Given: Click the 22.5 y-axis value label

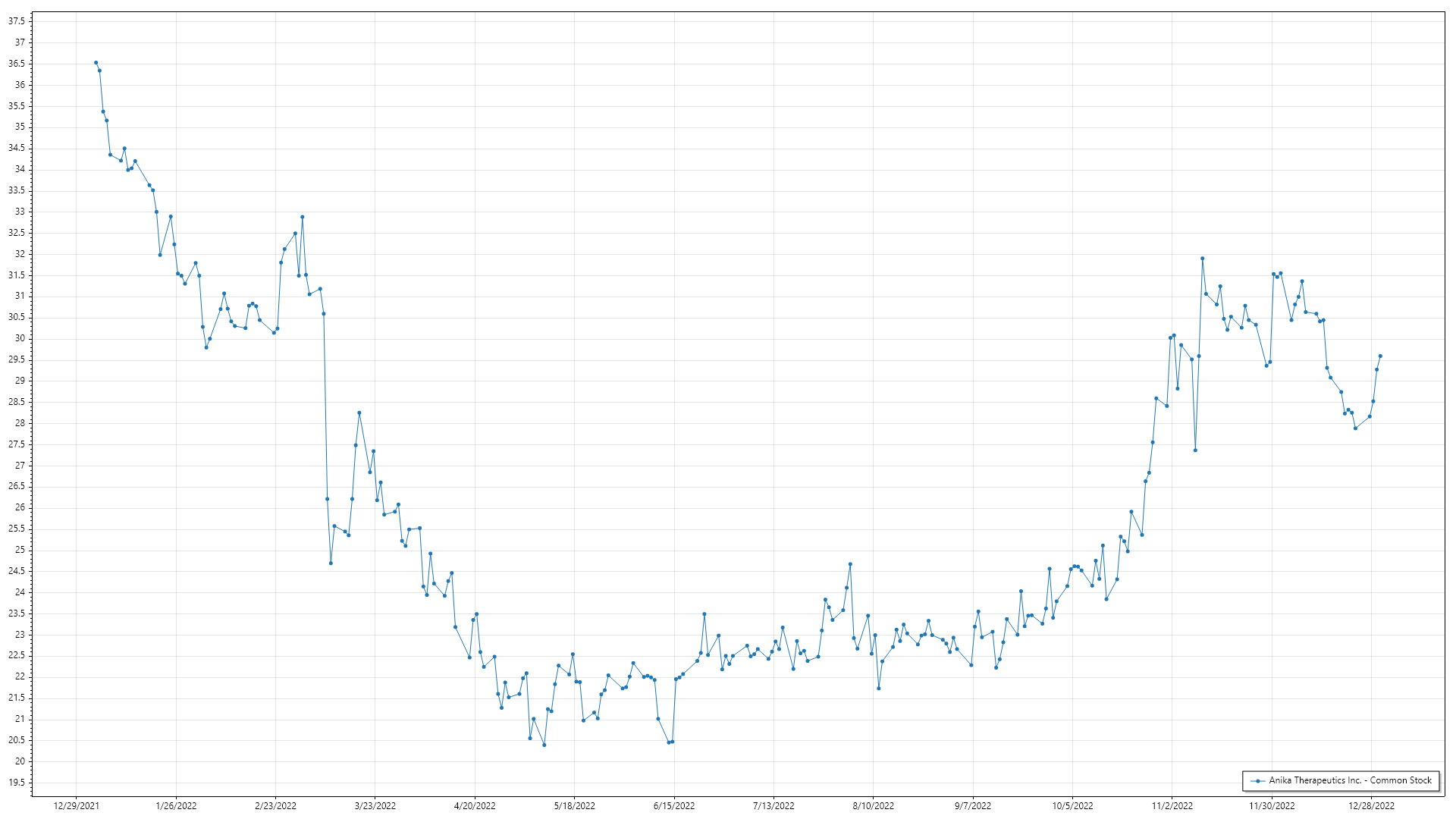Looking at the screenshot, I should tap(17, 655).
